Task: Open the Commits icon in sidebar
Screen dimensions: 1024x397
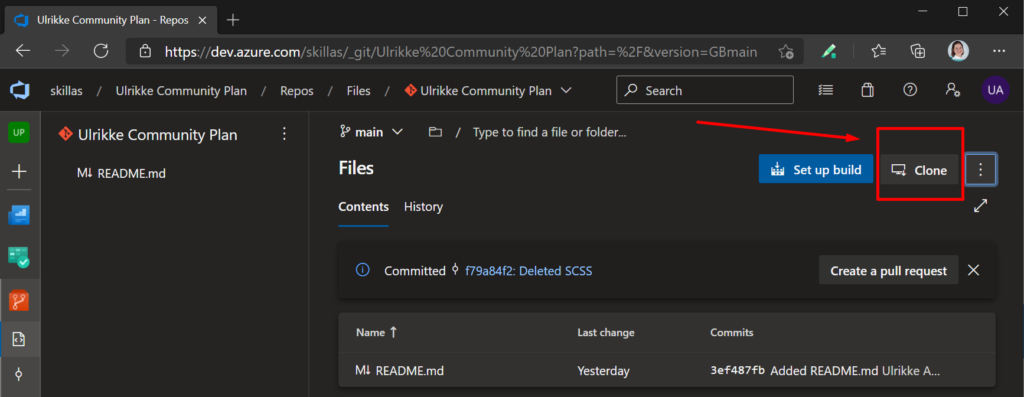Action: point(19,374)
